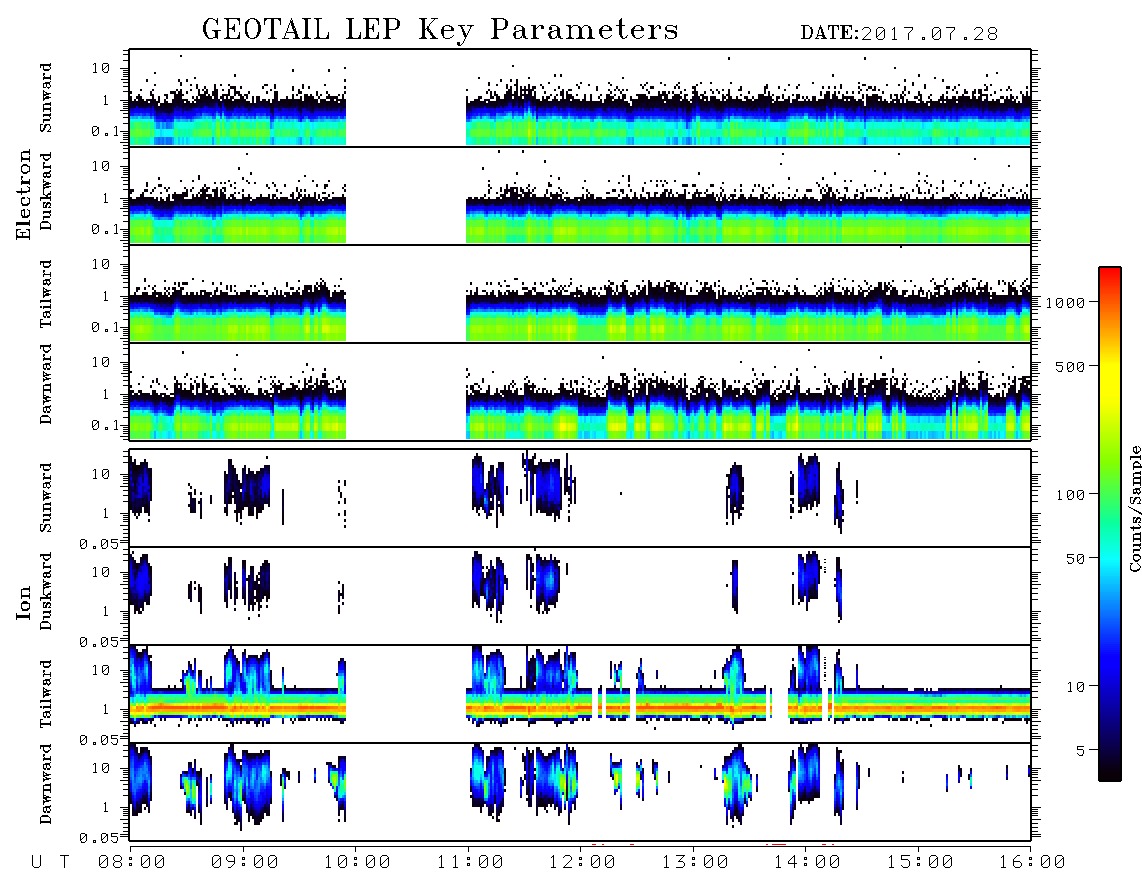Click the Ion Sunward panel label

click(x=46, y=498)
